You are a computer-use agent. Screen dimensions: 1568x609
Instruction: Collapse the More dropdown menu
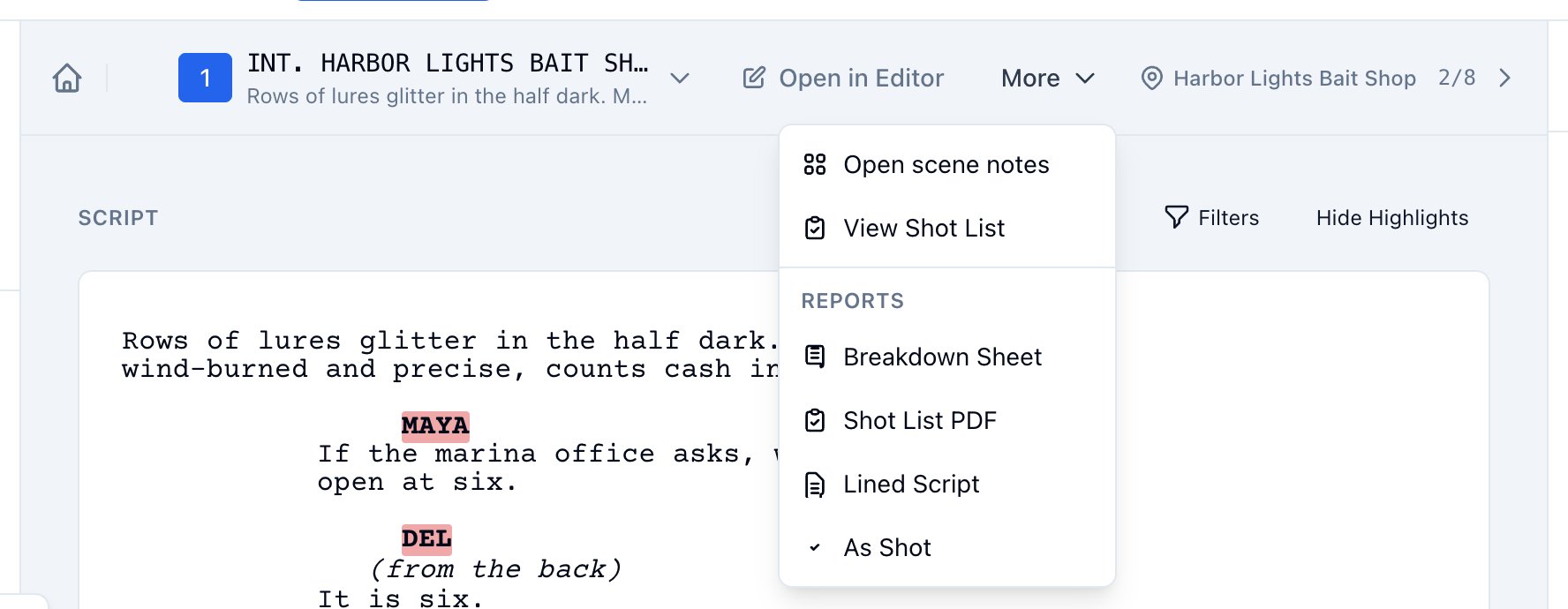pyautogui.click(x=1048, y=78)
